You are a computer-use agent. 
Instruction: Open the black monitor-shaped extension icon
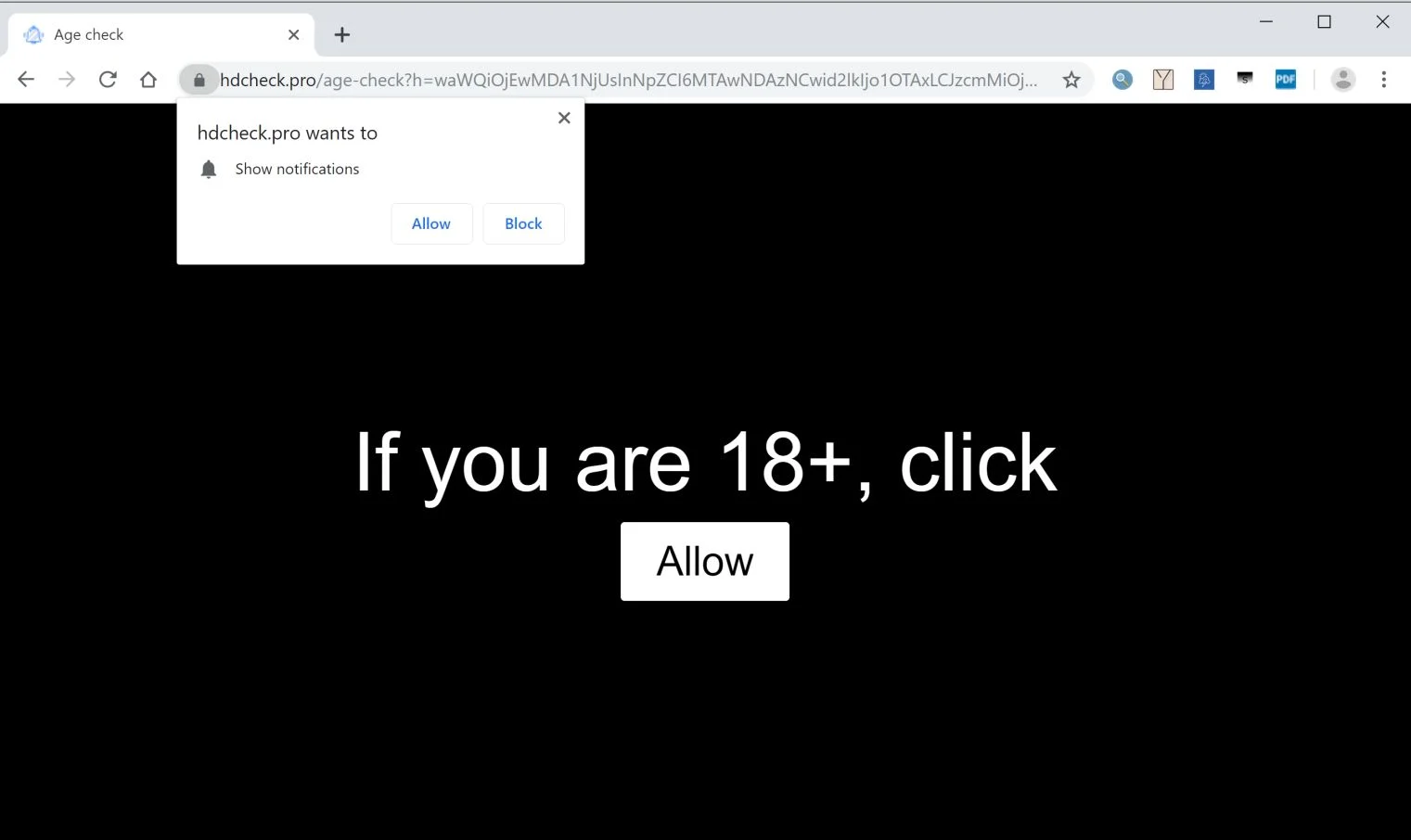[1245, 79]
